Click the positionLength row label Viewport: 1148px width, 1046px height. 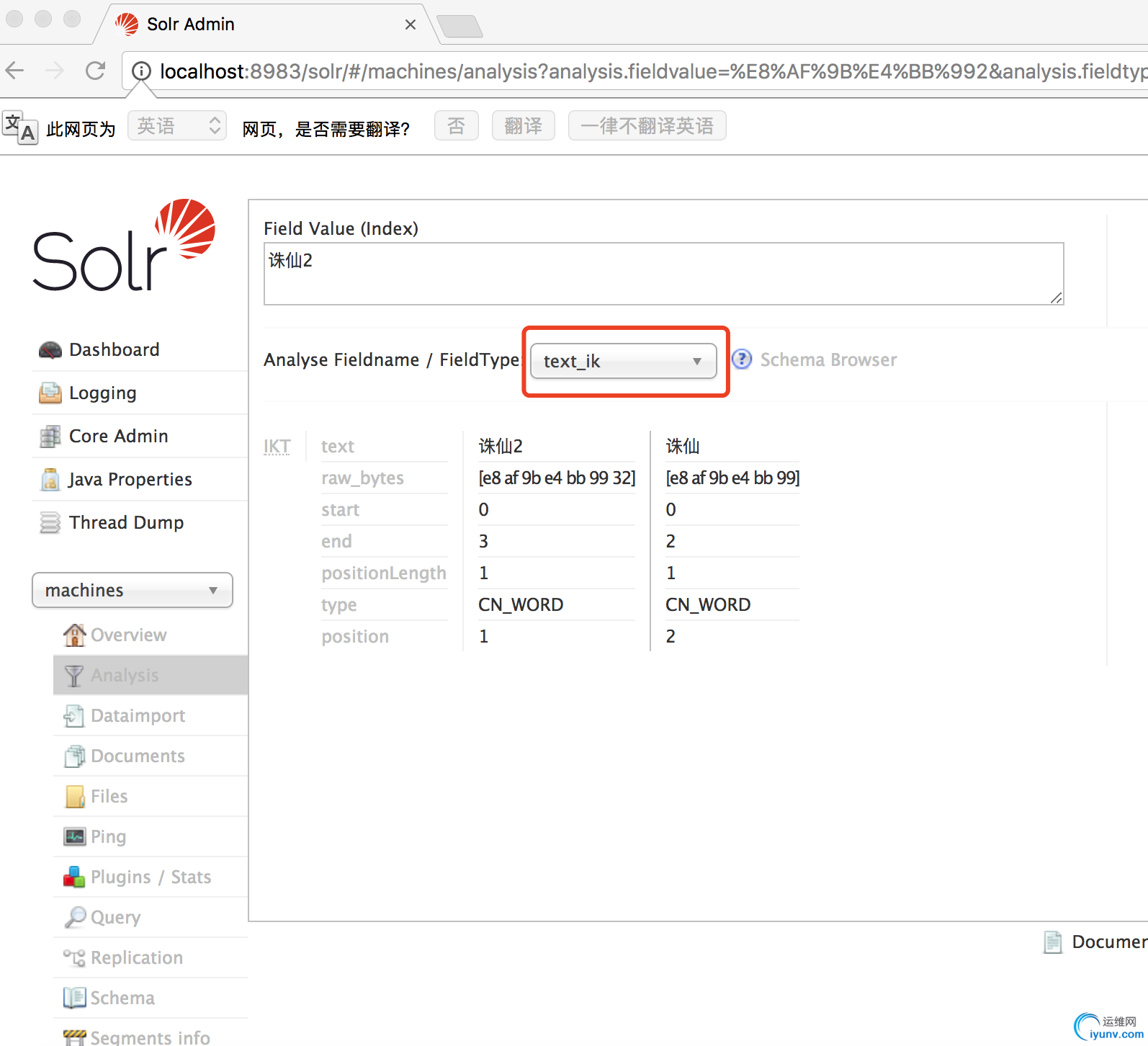384,573
